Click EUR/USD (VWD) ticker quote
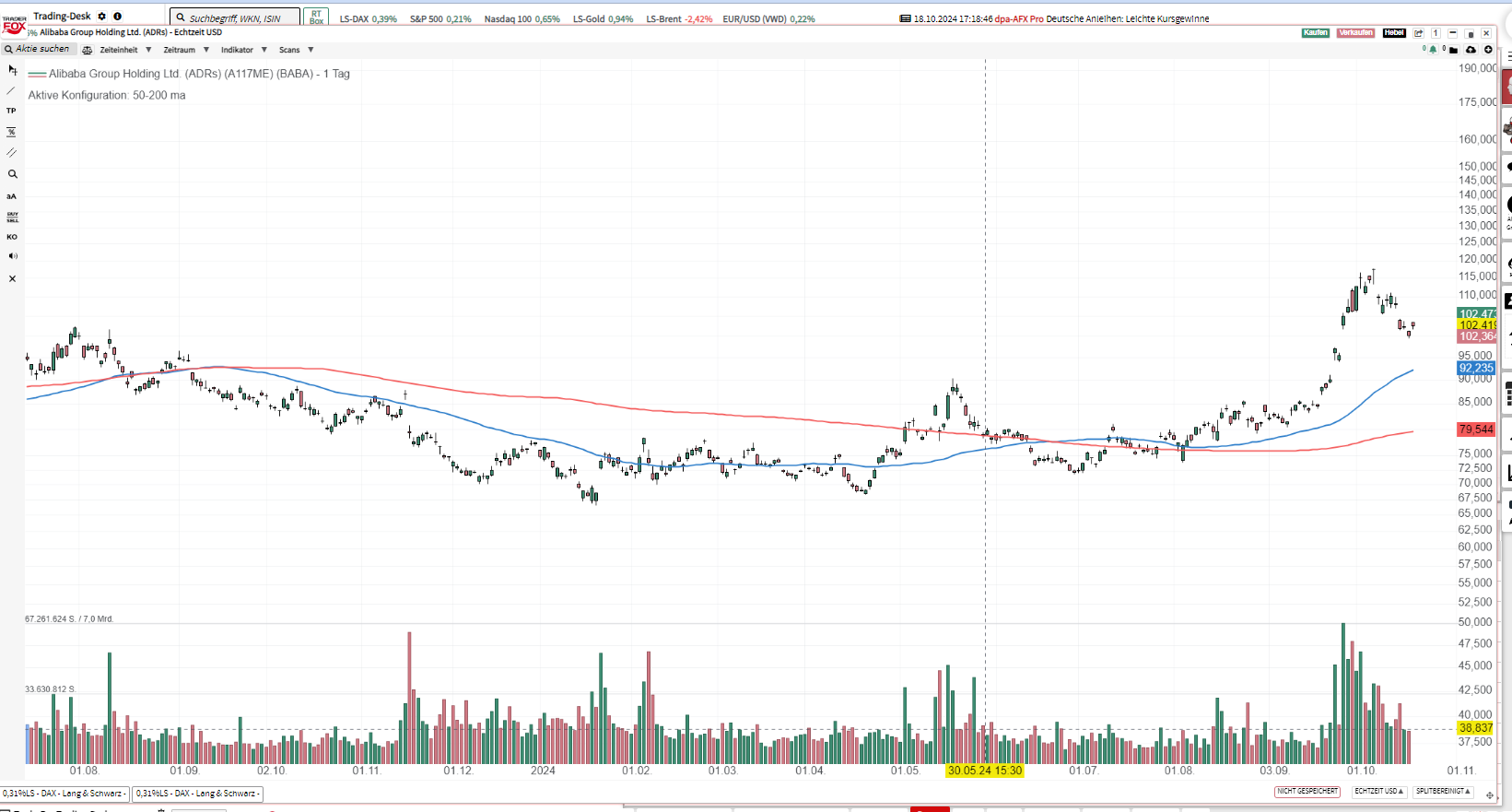The image size is (1512, 812). pyautogui.click(x=768, y=18)
